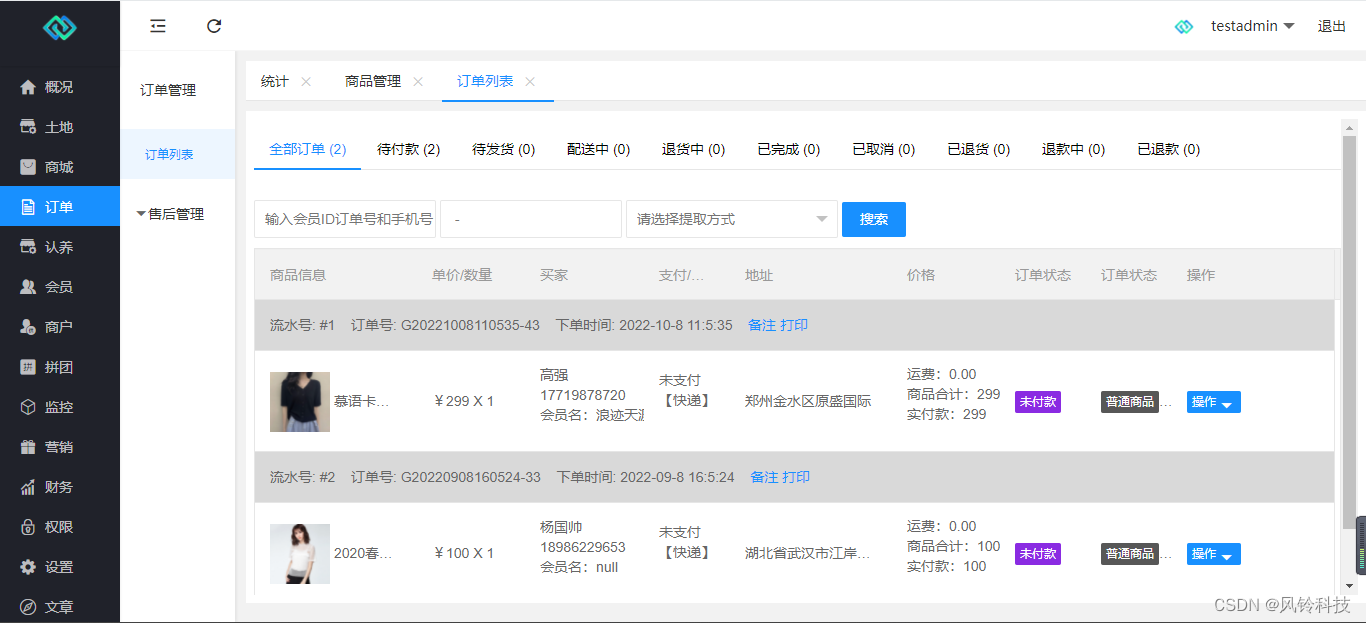Click 普通商品 tag for order #2
Screen dimensions: 1366x623
pos(1130,554)
